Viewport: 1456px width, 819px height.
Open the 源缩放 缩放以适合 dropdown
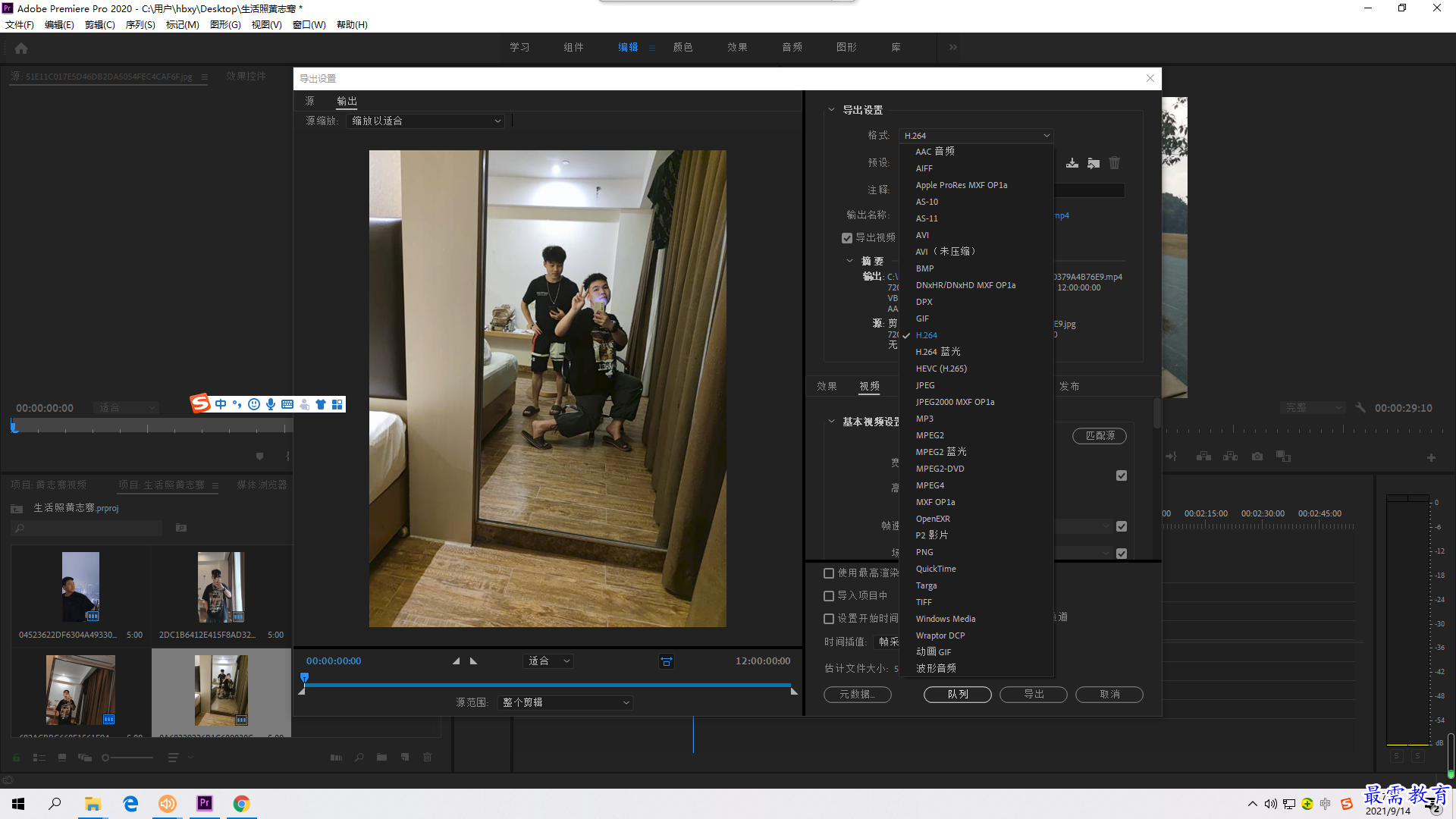(x=425, y=121)
